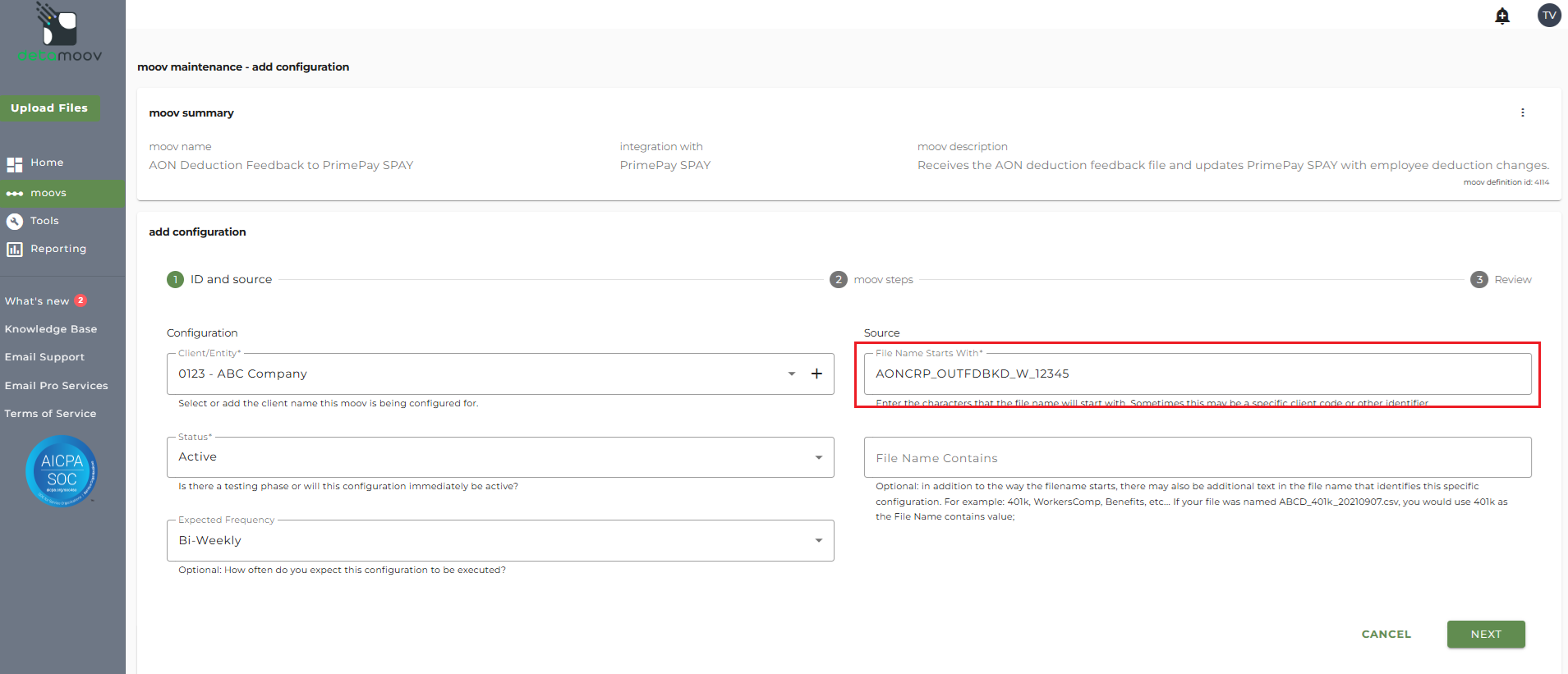The width and height of the screenshot is (1568, 674).
Task: Click the Home dashboard icon
Action: [x=15, y=163]
